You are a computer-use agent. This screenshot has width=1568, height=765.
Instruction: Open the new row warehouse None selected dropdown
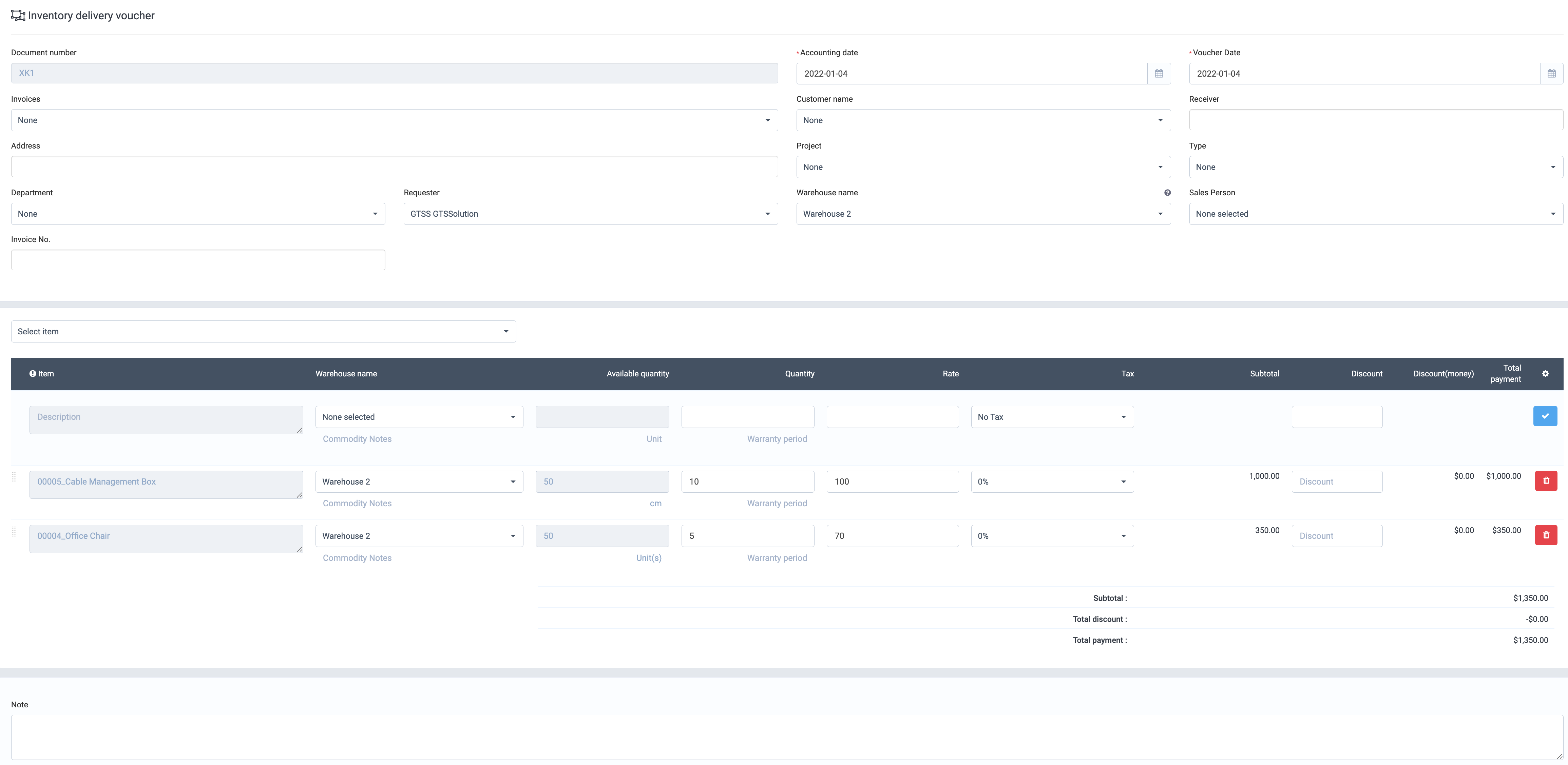[x=419, y=417]
